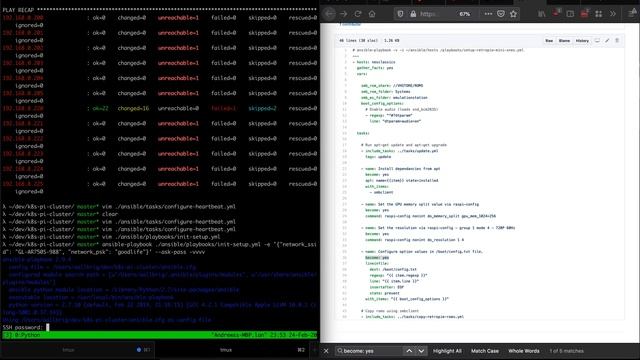The height and width of the screenshot is (360, 640).
Task: Jump to next find match
Action: click(421, 351)
